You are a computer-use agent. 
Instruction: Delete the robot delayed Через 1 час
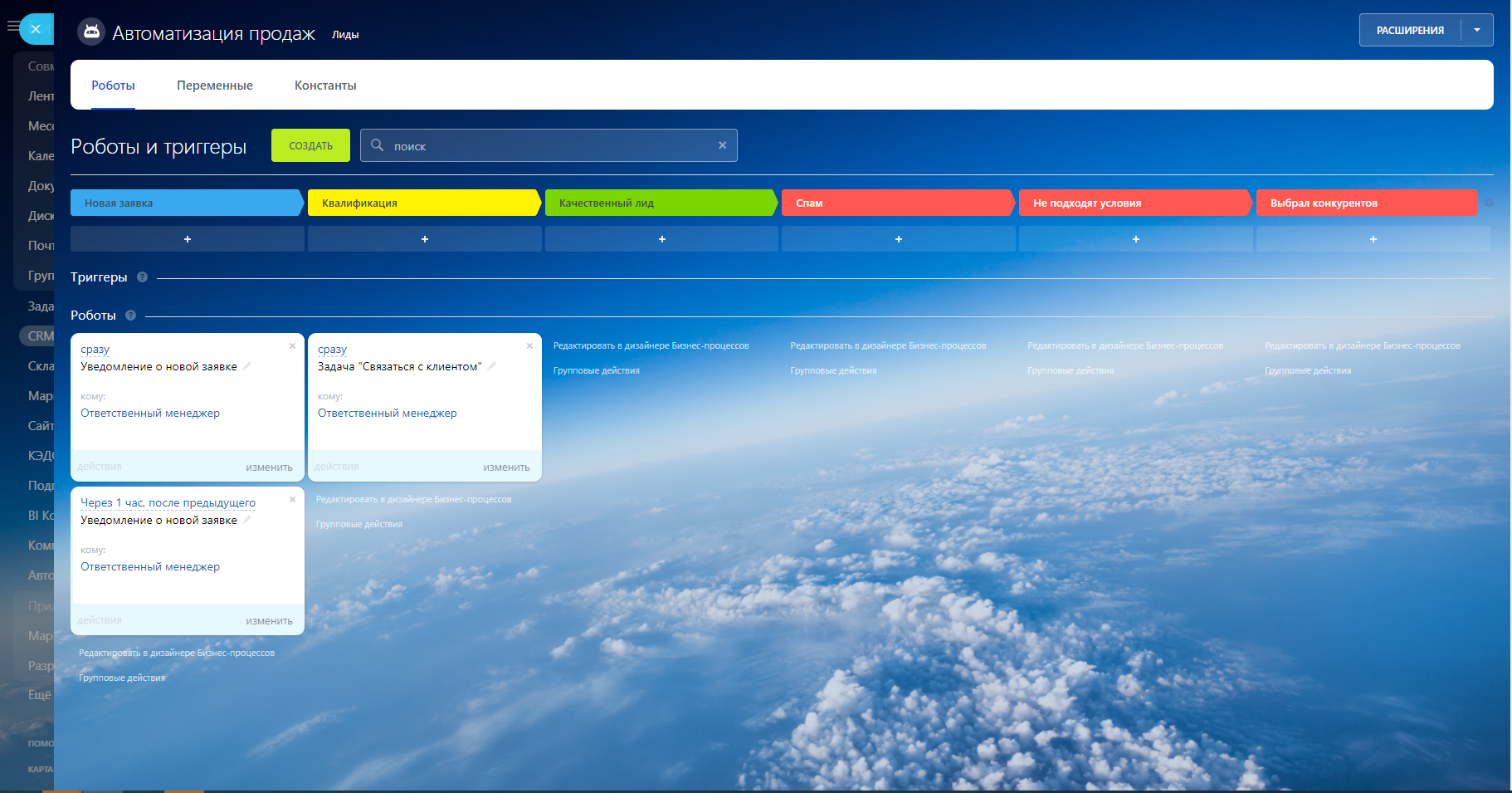[x=292, y=499]
